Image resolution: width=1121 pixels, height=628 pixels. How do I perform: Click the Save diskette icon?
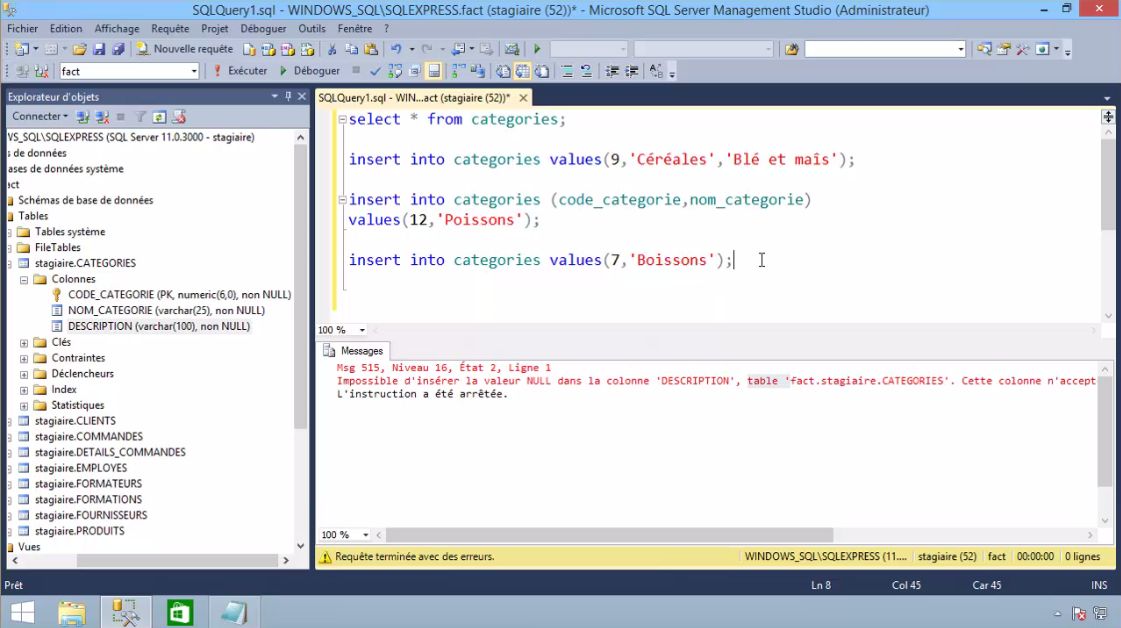99,49
